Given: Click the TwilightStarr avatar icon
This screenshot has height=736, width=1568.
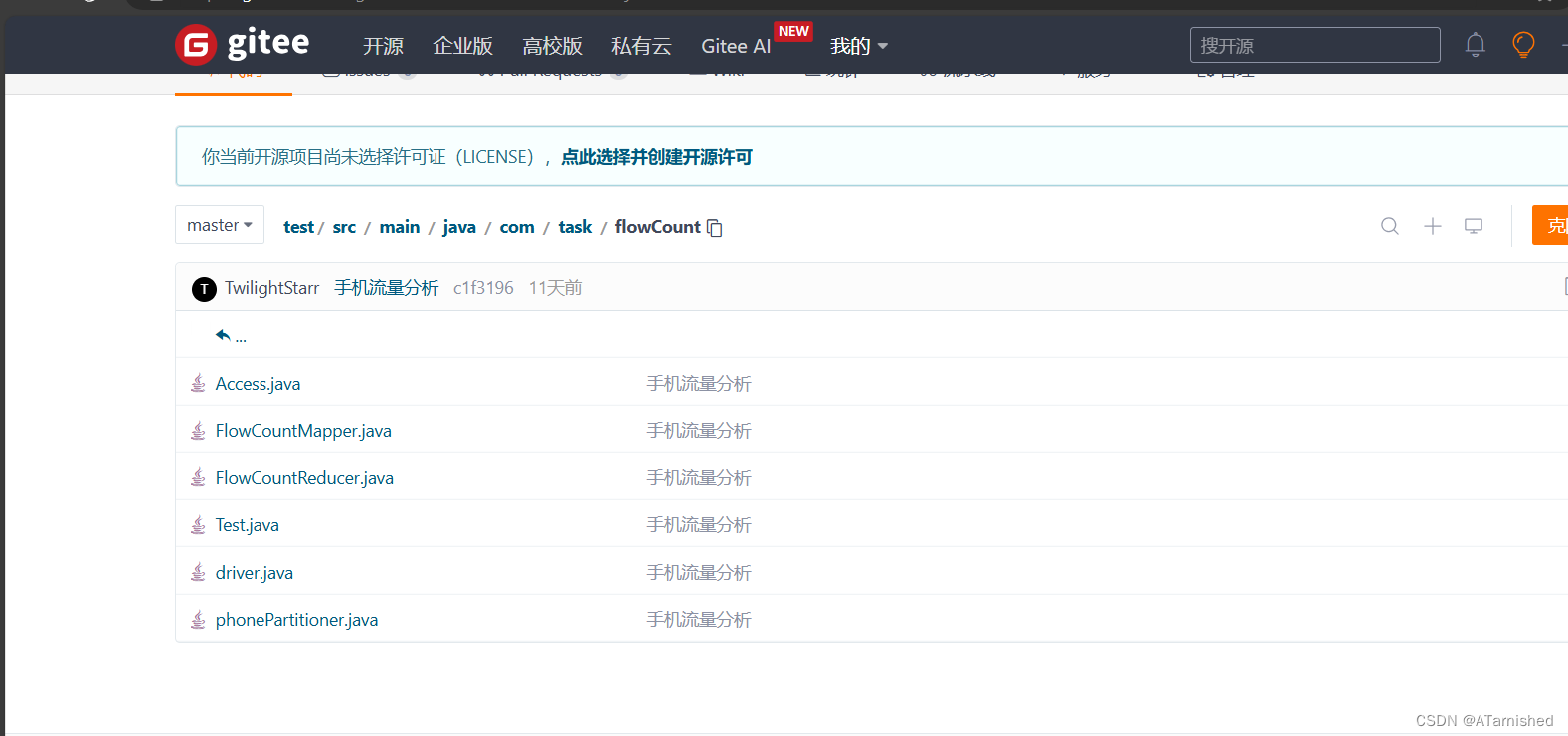Looking at the screenshot, I should 204,289.
